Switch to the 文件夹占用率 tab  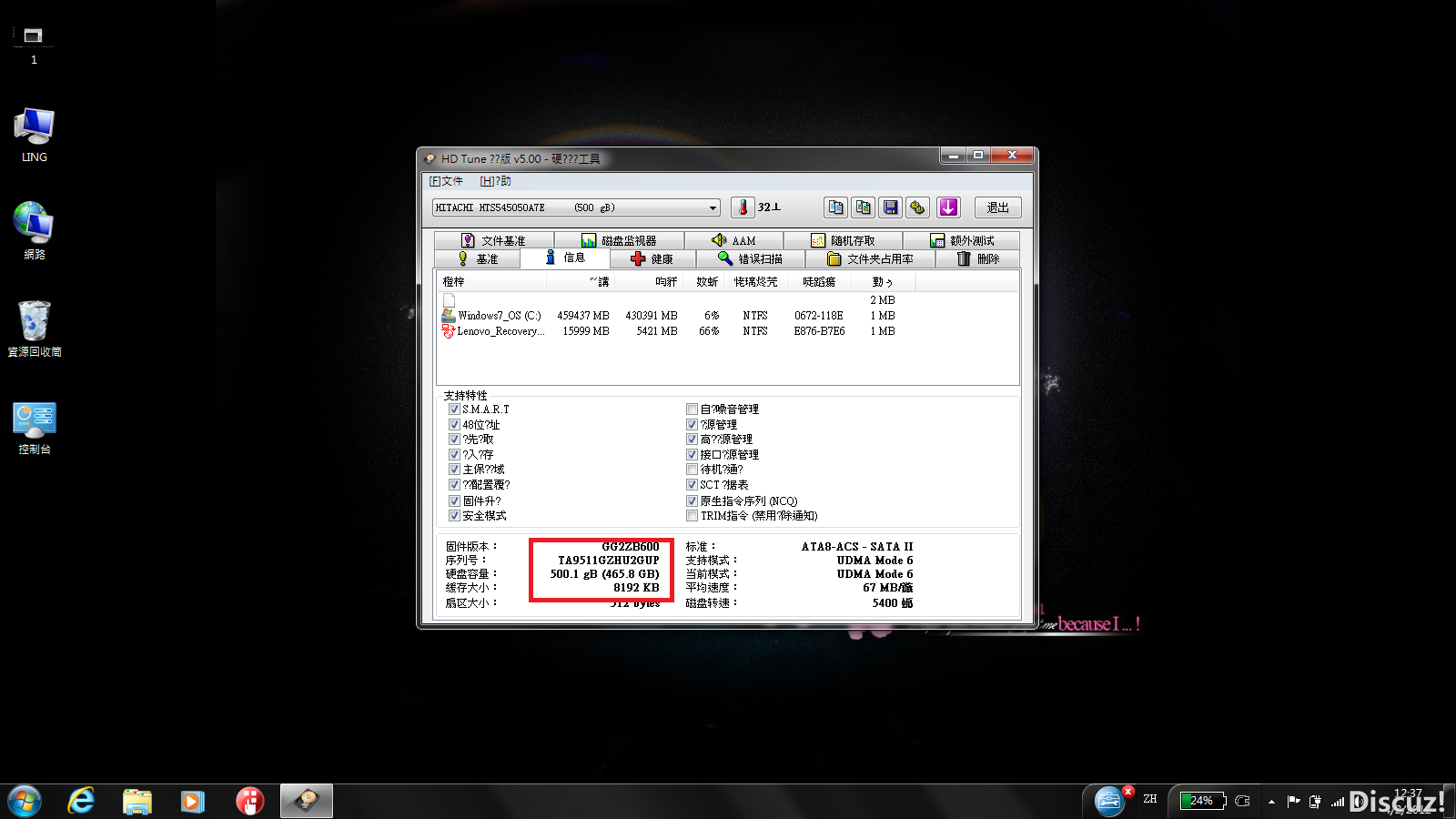(870, 258)
